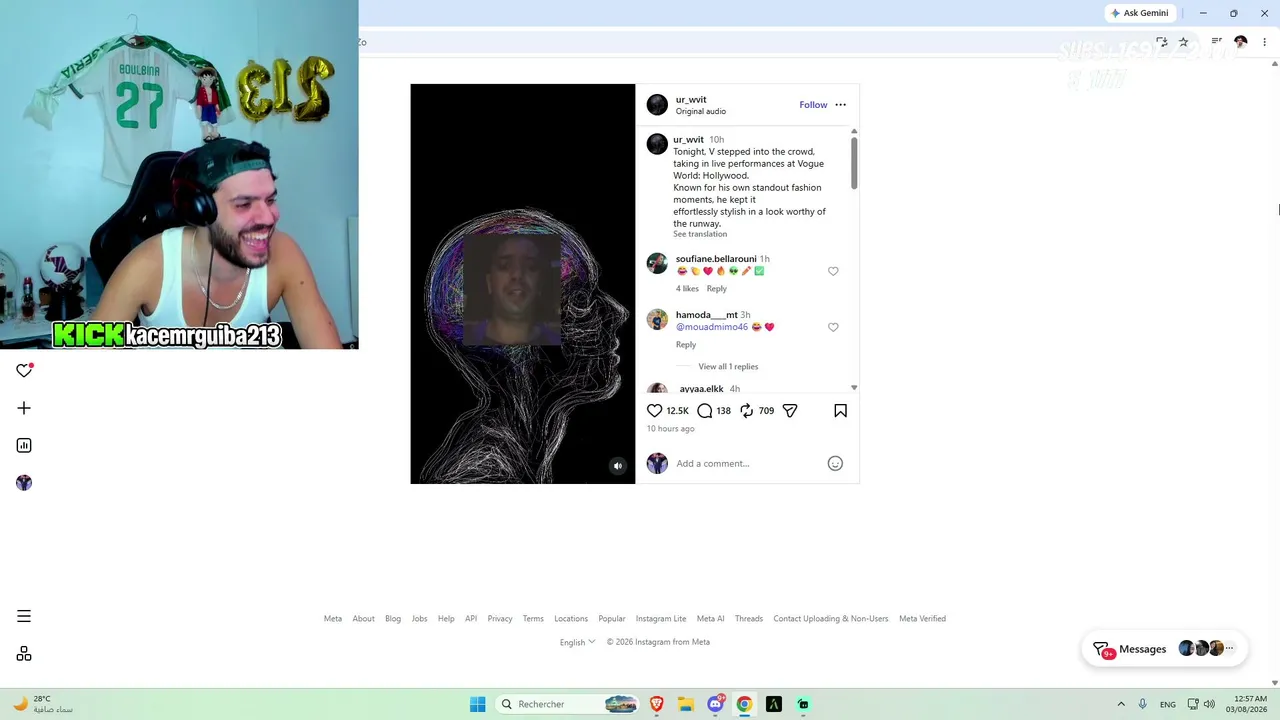
Task: Open the Jobs footer link
Action: (x=419, y=619)
